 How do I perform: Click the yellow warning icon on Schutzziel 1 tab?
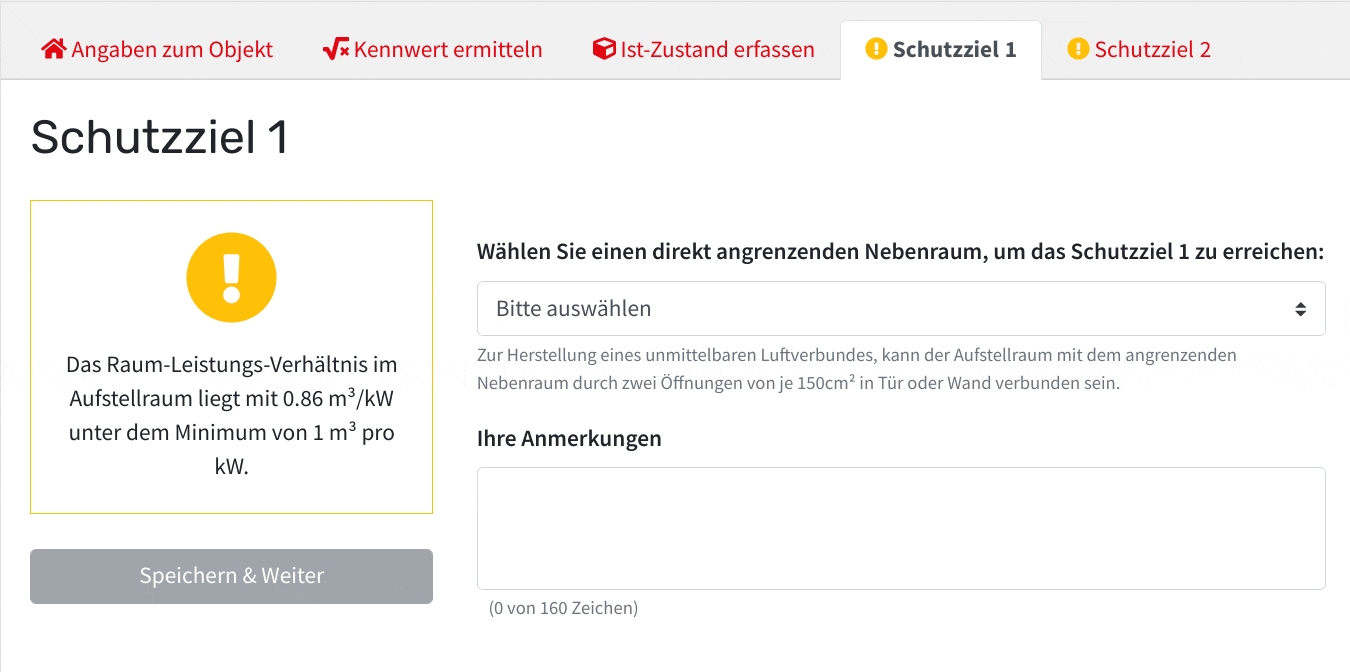876,49
